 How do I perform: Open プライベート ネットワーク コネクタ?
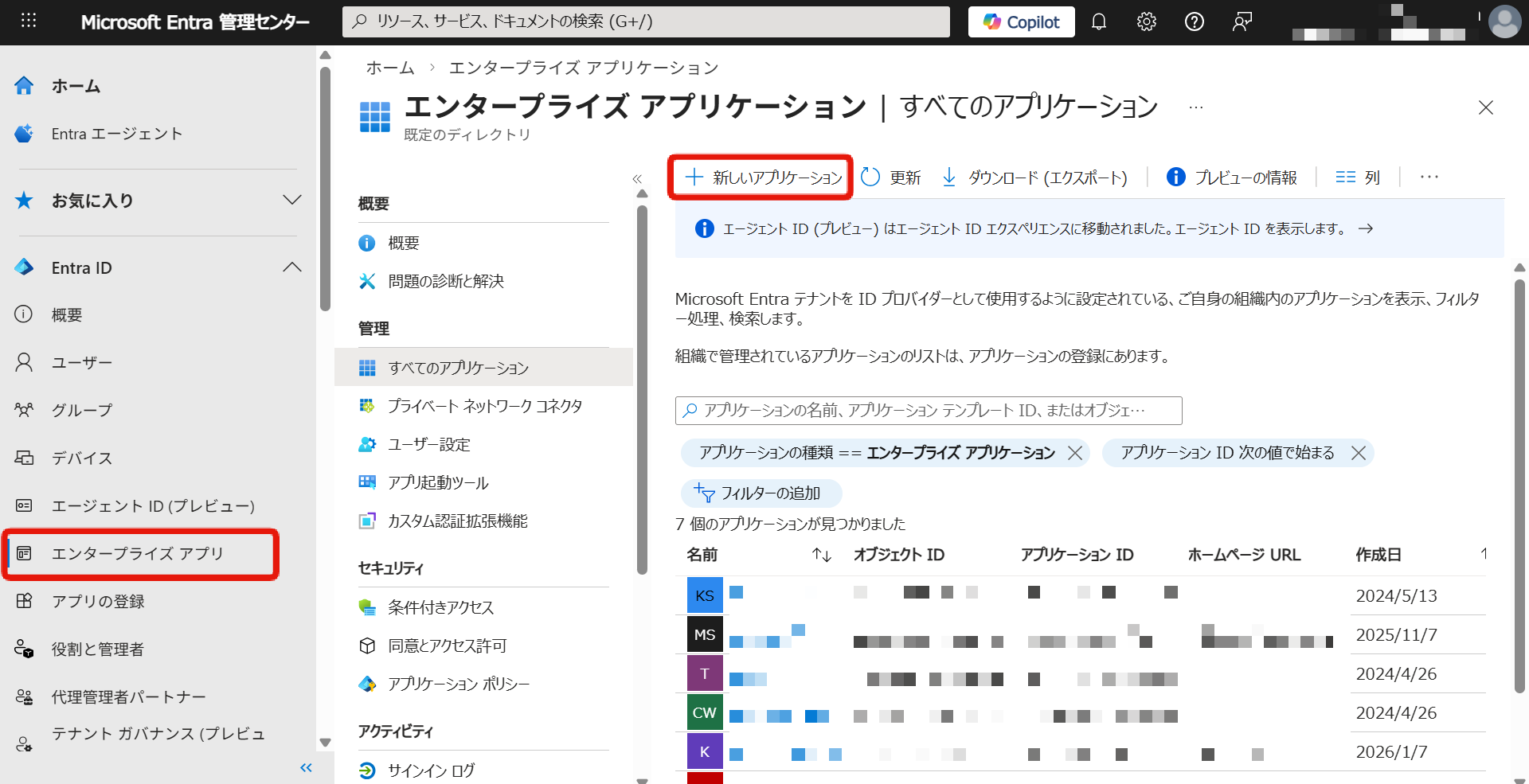coord(485,406)
